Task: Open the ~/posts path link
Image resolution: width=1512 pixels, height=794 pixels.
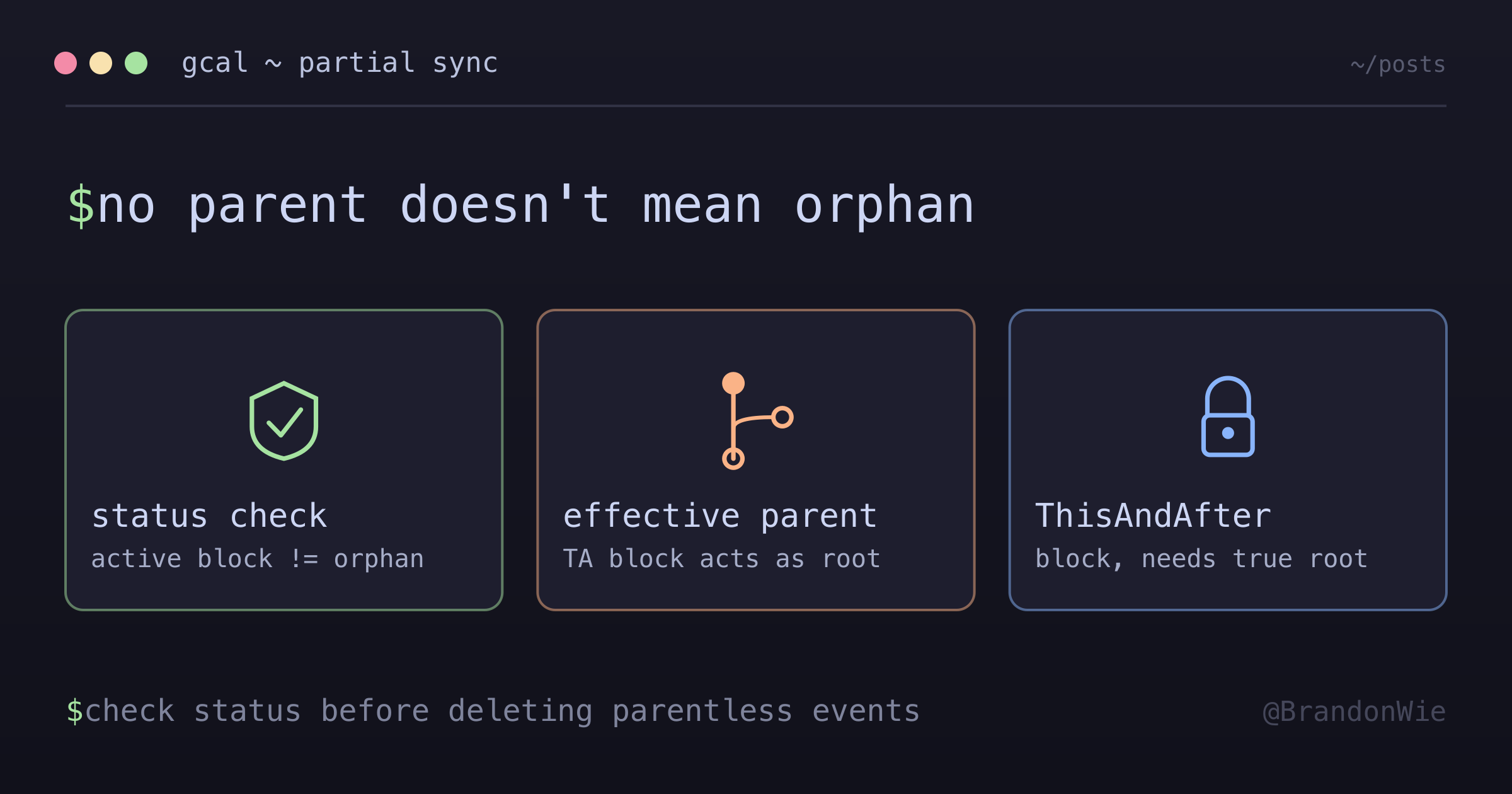Action: point(1398,64)
